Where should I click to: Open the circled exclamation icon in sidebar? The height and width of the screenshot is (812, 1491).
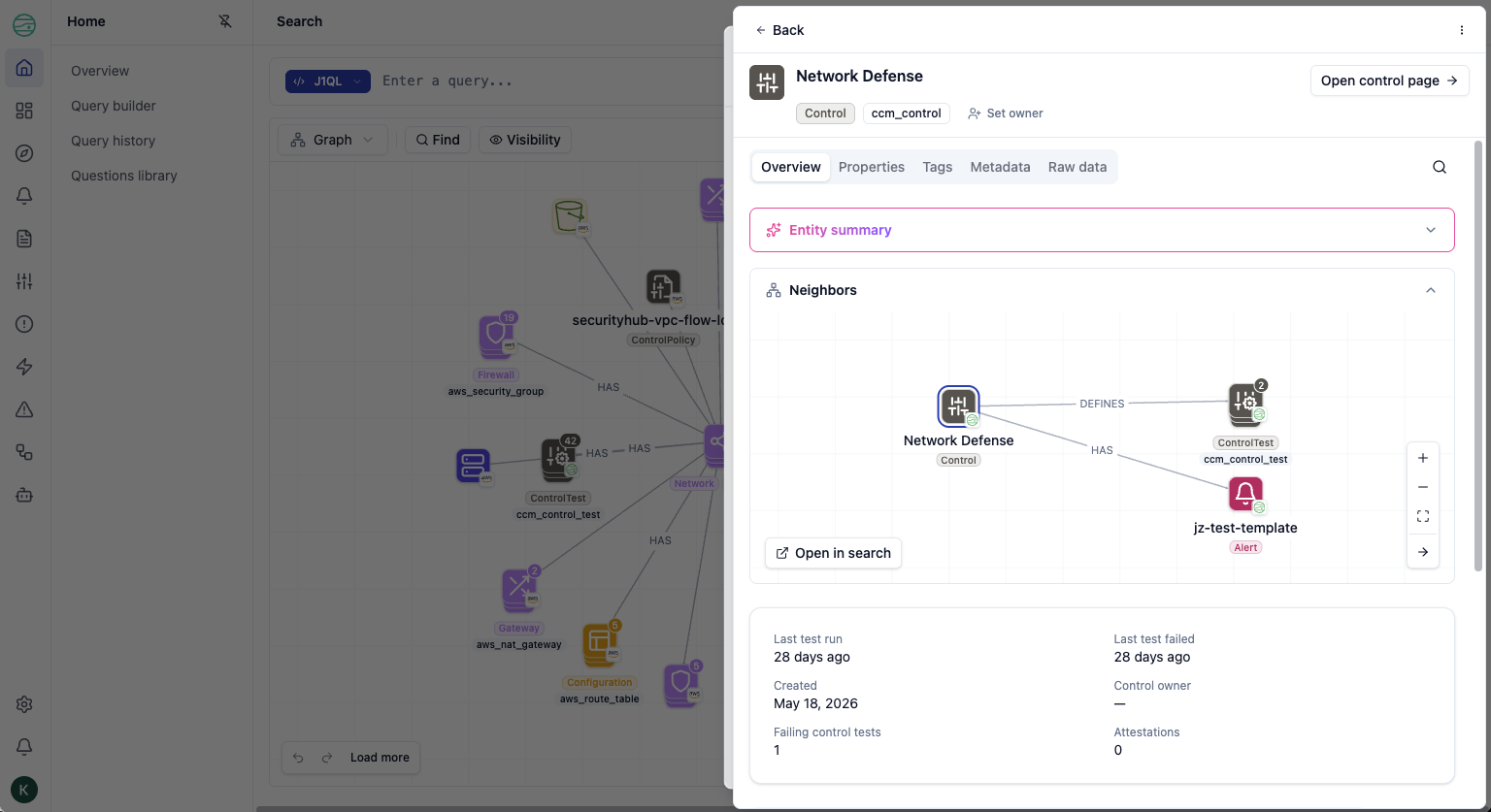tap(24, 324)
